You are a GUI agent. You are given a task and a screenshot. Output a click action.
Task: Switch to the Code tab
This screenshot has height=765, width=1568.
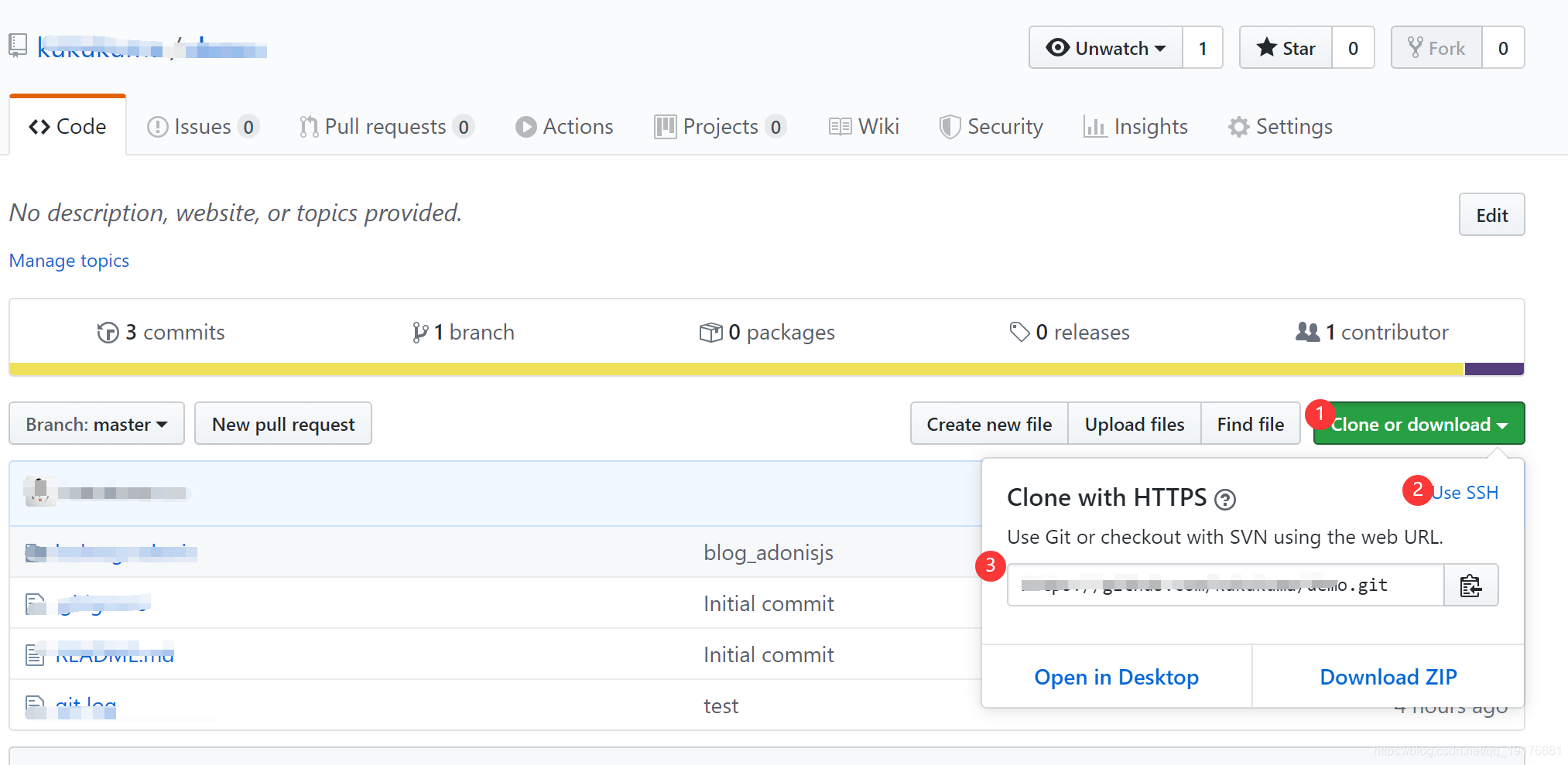coord(67,126)
